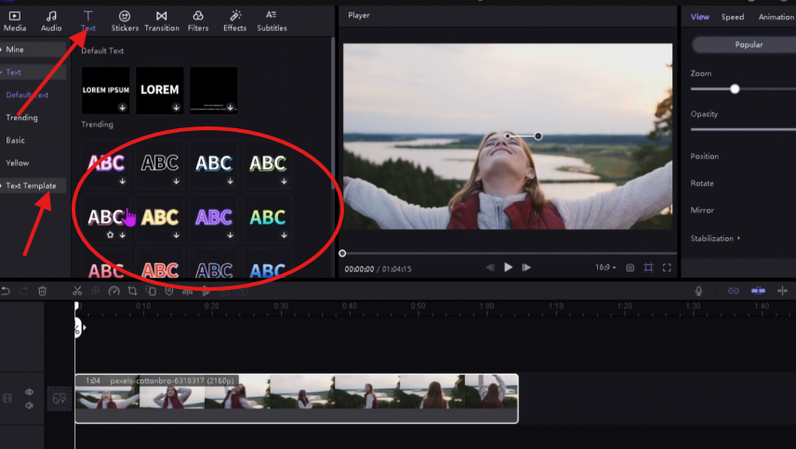Image resolution: width=796 pixels, height=449 pixels.
Task: Open the speed gauge tool
Action: [x=114, y=291]
